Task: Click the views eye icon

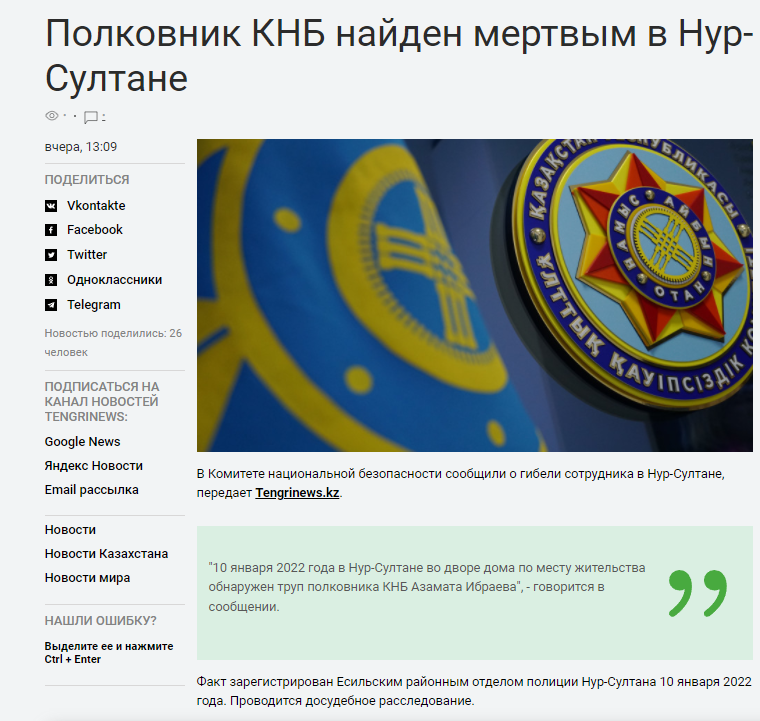Action: tap(51, 116)
